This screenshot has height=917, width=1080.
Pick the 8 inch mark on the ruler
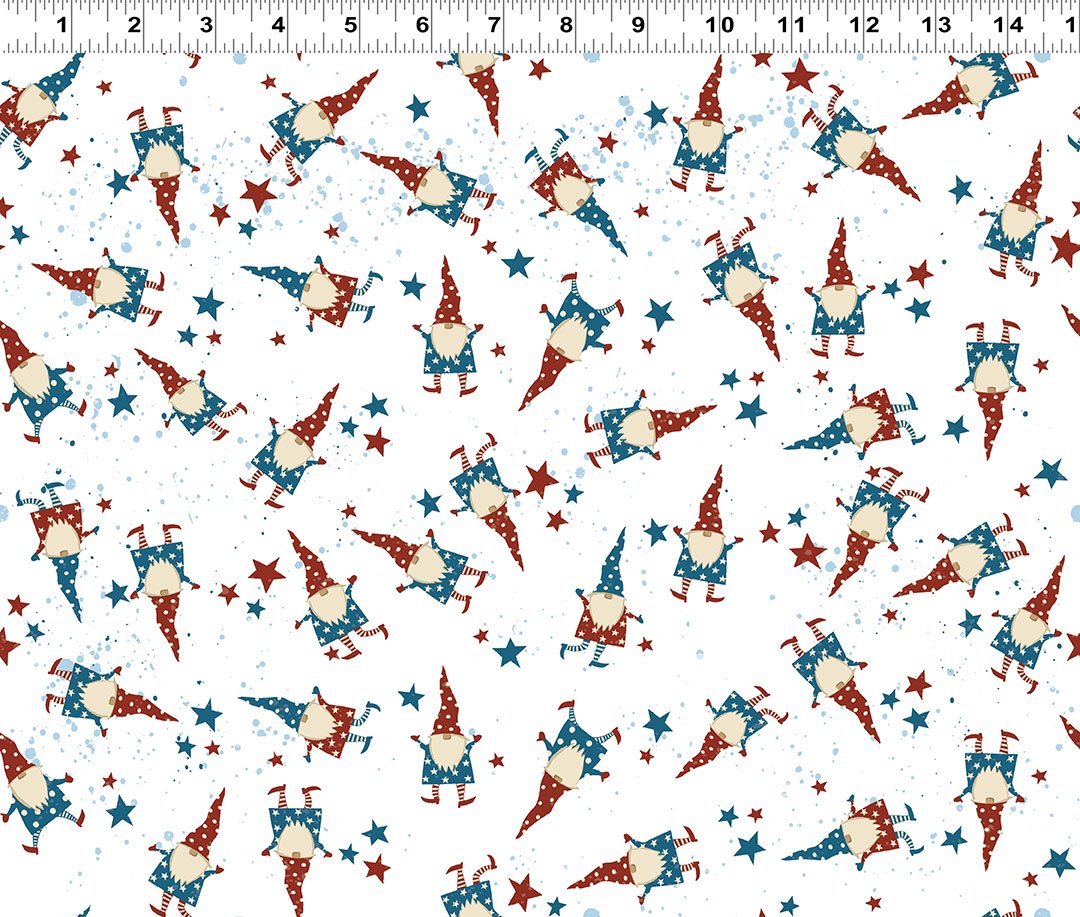pyautogui.click(x=566, y=25)
